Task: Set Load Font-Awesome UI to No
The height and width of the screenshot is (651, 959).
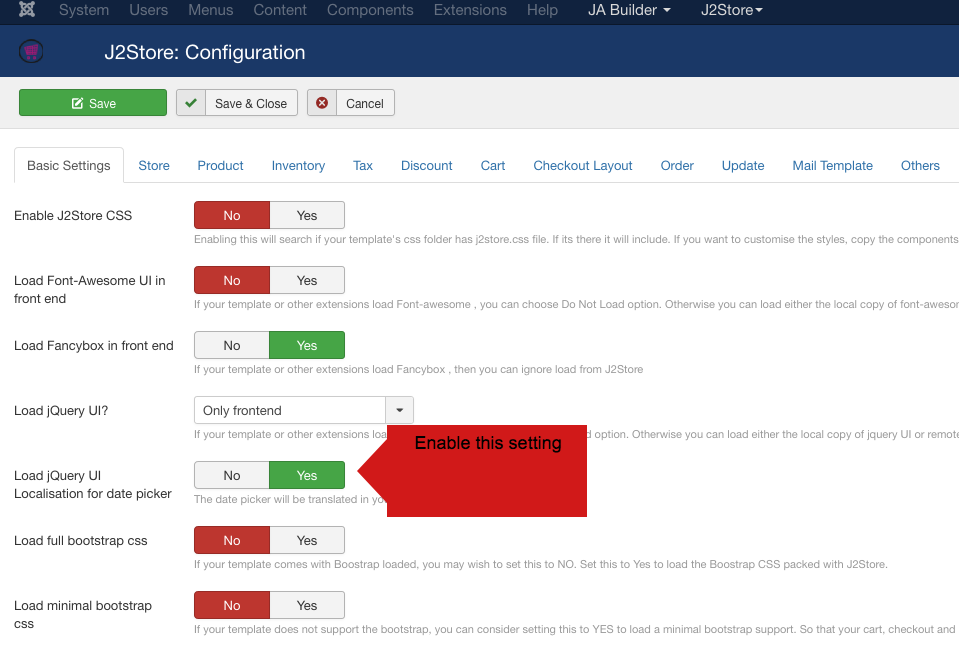Action: point(232,280)
